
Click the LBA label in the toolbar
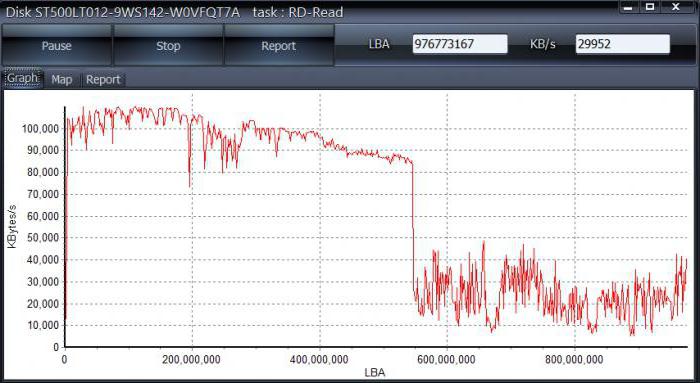point(379,44)
